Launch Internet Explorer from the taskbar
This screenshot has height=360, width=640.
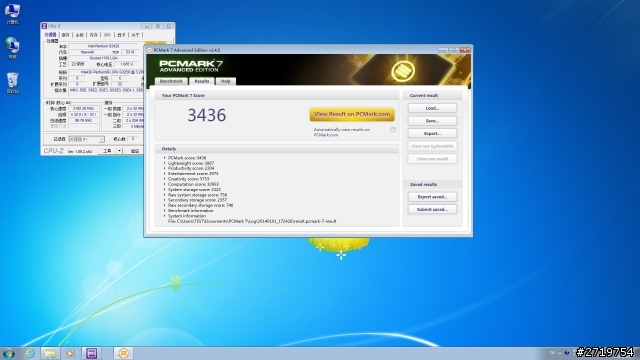(30, 353)
